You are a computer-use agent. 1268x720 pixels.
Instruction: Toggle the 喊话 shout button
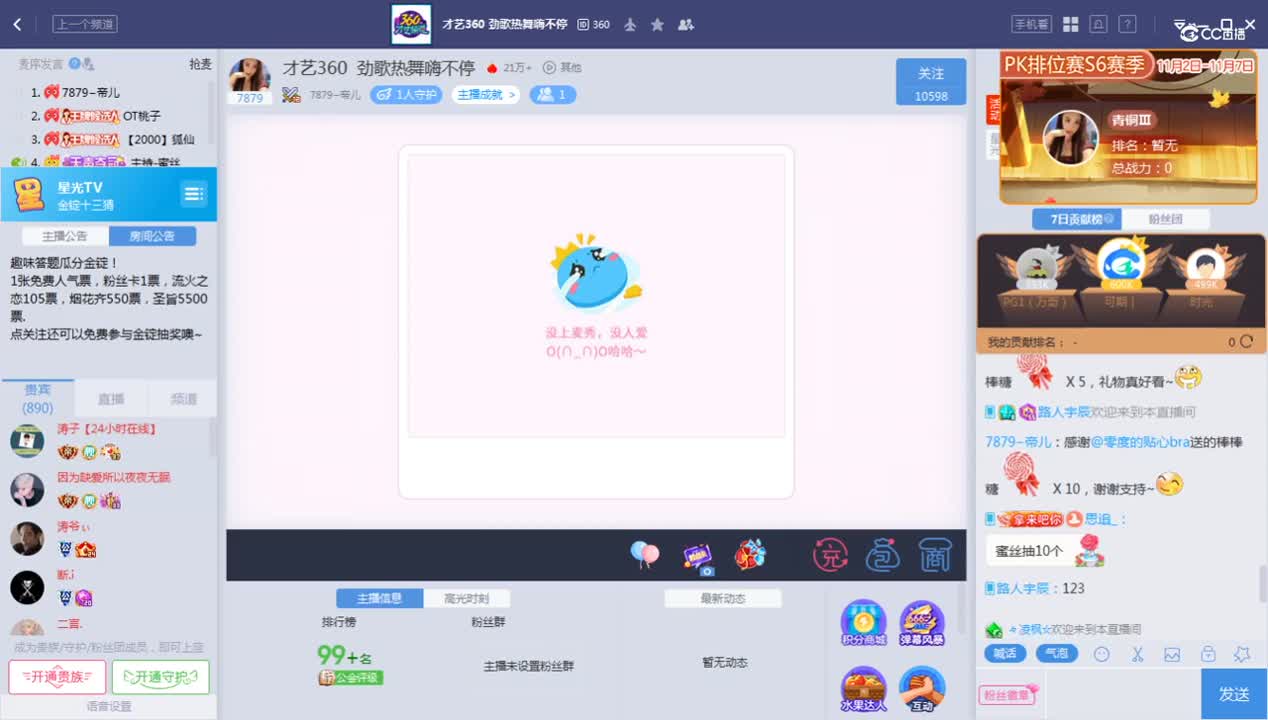click(1005, 653)
